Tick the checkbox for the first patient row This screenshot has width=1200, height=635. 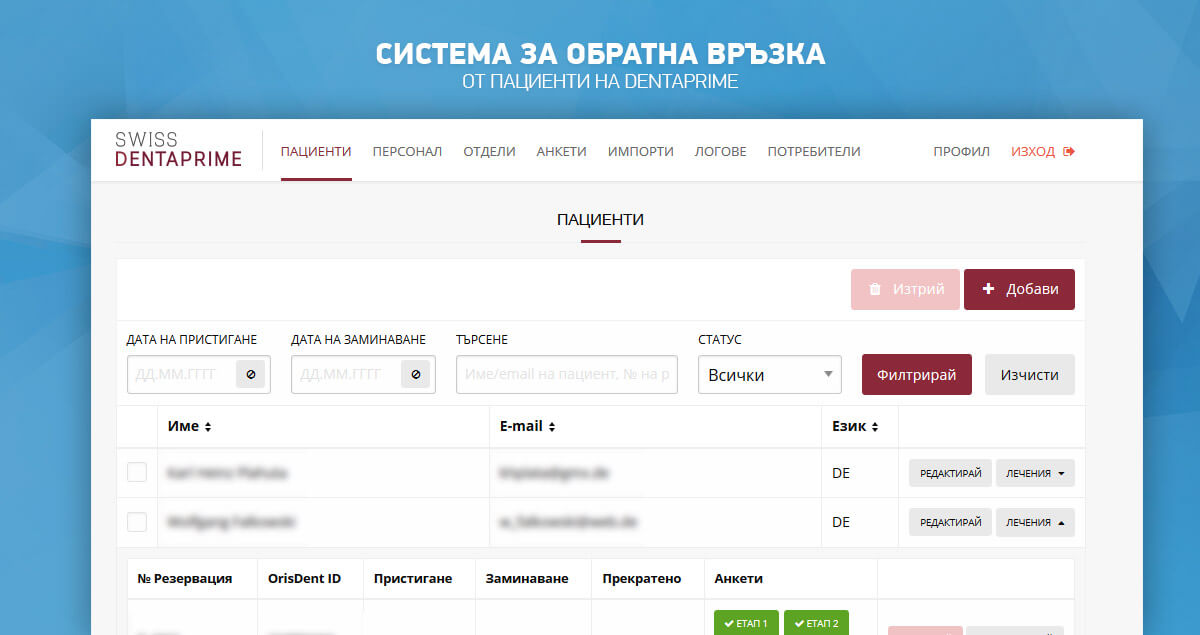pyautogui.click(x=137, y=472)
